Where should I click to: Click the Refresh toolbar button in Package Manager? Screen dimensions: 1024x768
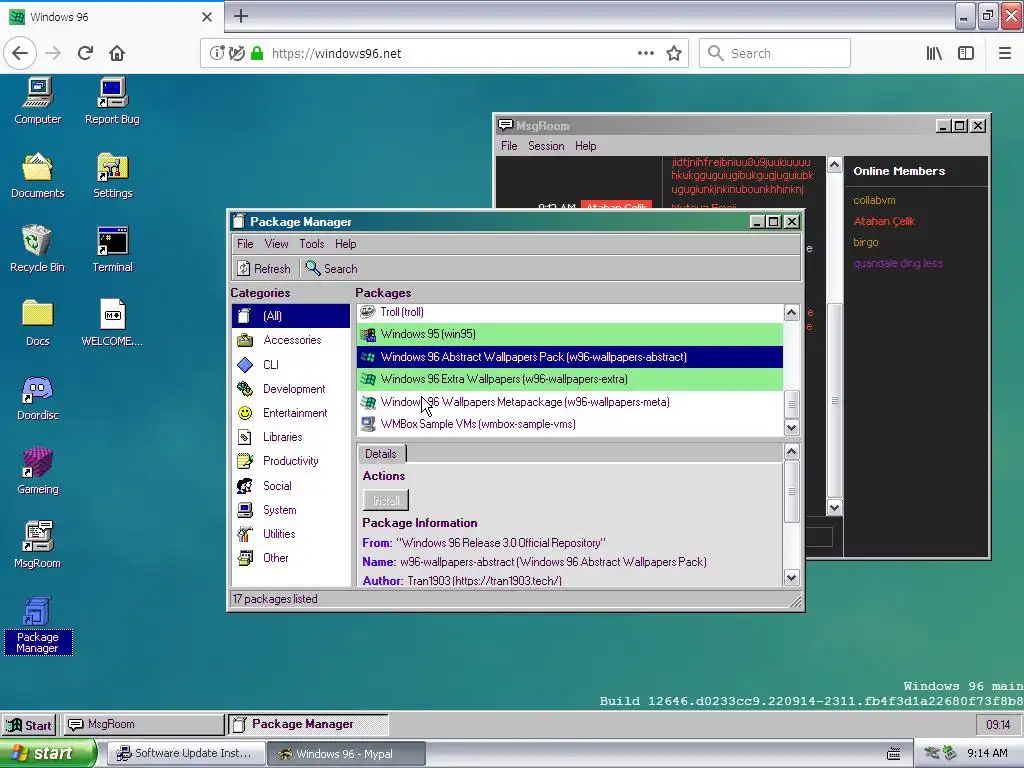pyautogui.click(x=264, y=268)
